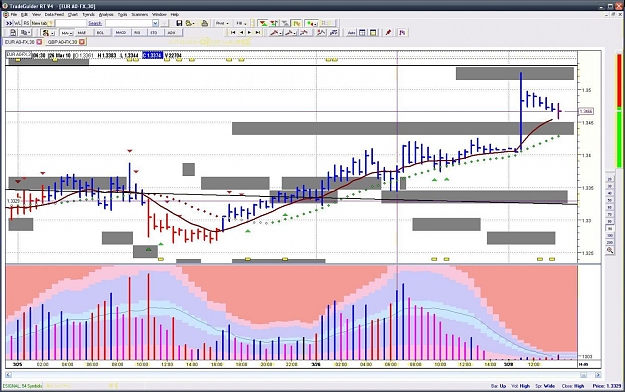This screenshot has height=392, width=625.
Task: Add the STO stochastic indicator
Action: click(154, 33)
